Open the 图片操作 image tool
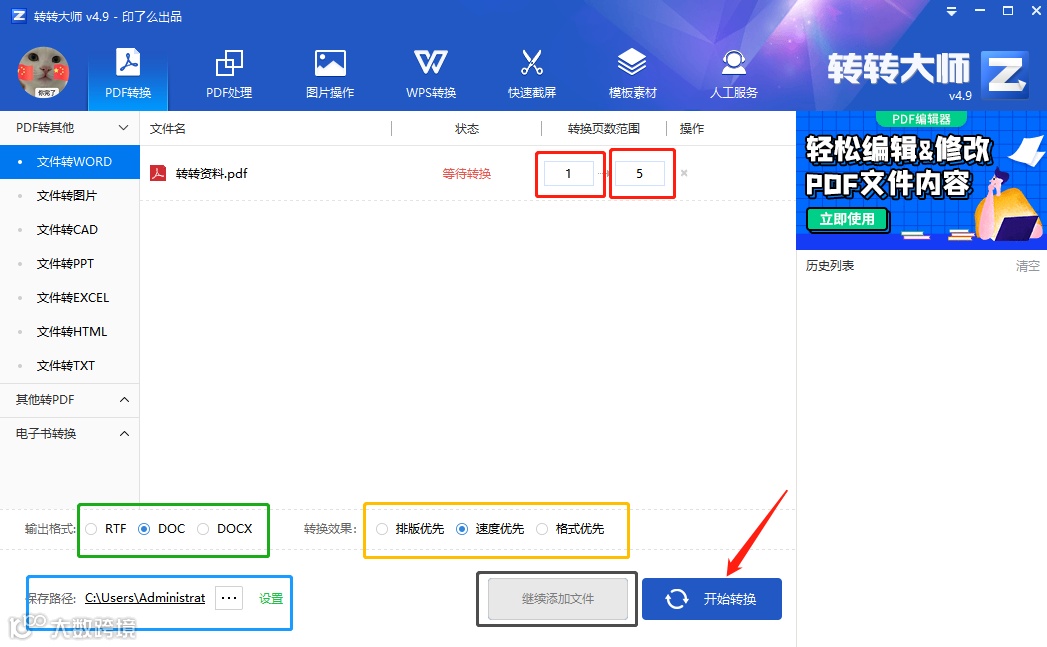The width and height of the screenshot is (1047, 647). (330, 73)
